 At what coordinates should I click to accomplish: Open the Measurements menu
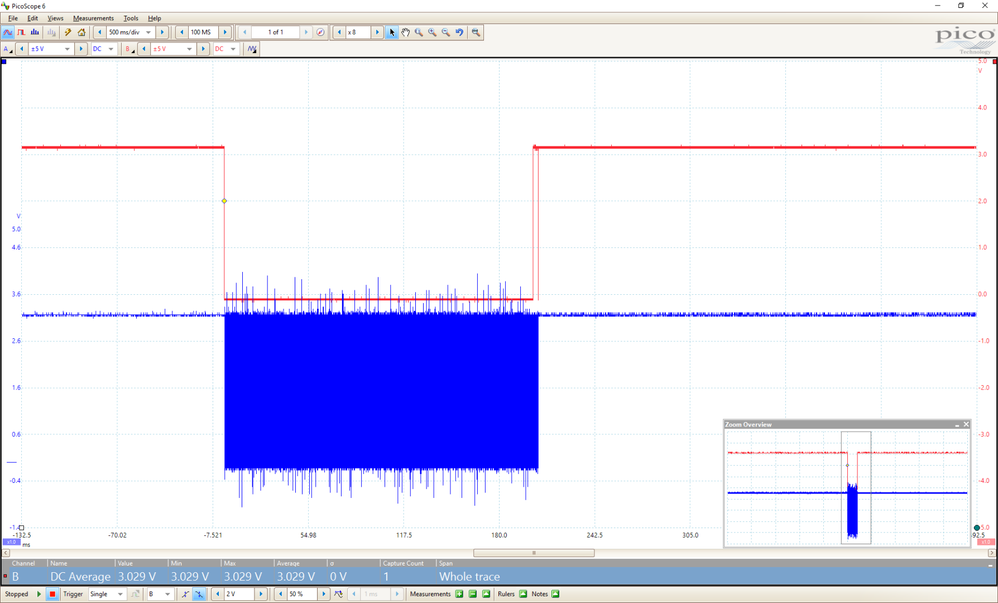click(94, 18)
